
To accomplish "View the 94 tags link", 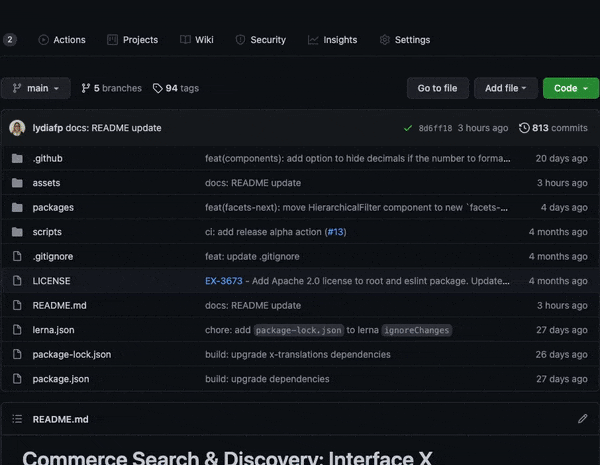I will 176,88.
